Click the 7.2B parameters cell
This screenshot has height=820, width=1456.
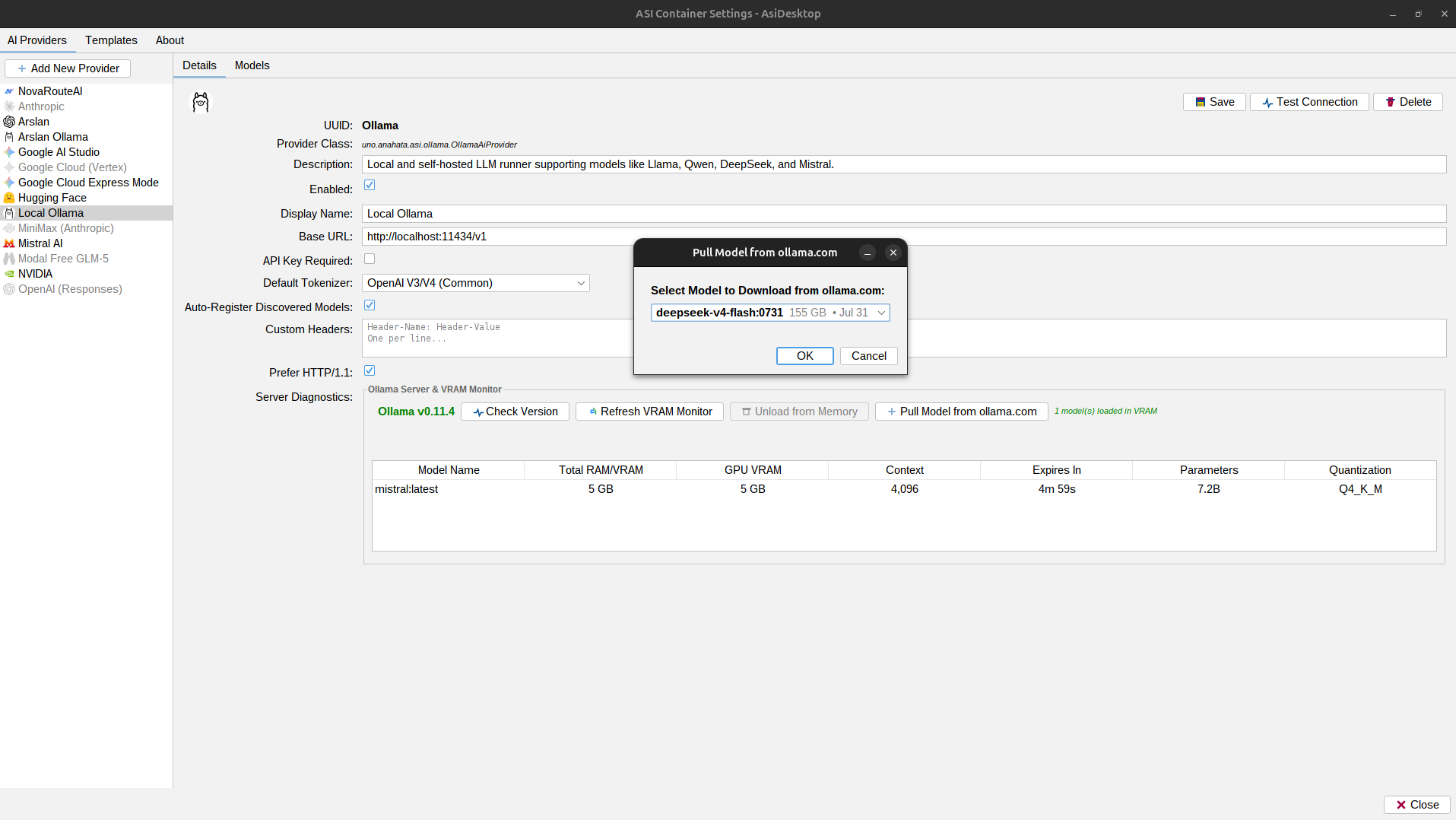click(1209, 489)
